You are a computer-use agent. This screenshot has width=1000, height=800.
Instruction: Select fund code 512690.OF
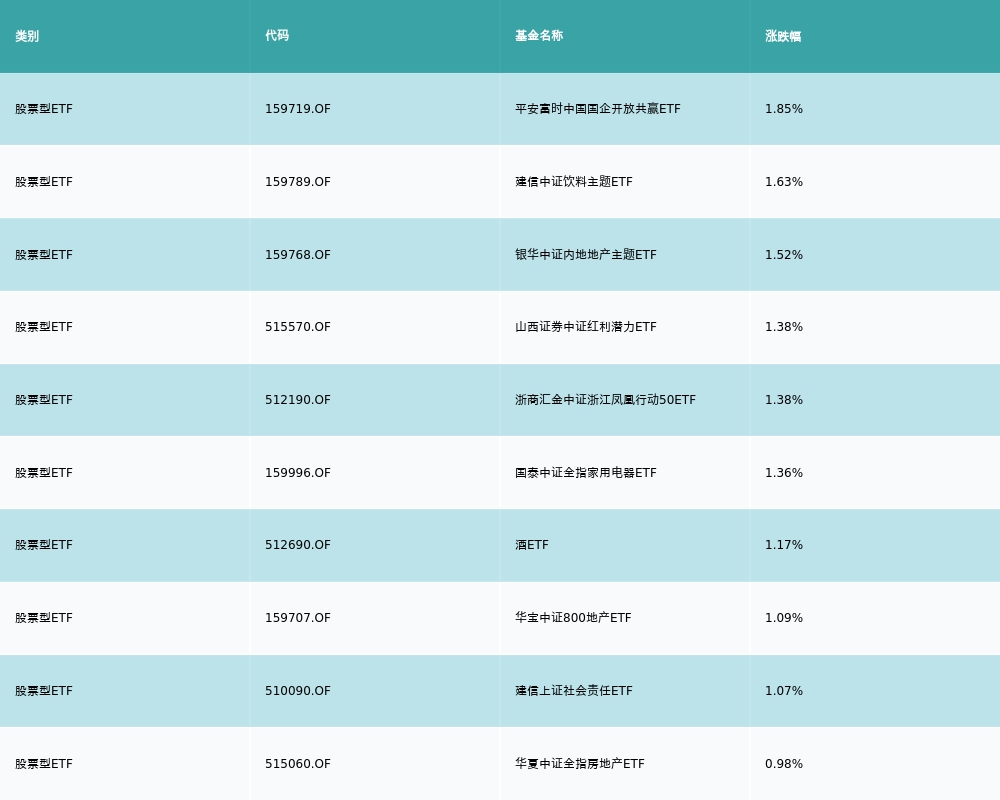click(x=298, y=545)
